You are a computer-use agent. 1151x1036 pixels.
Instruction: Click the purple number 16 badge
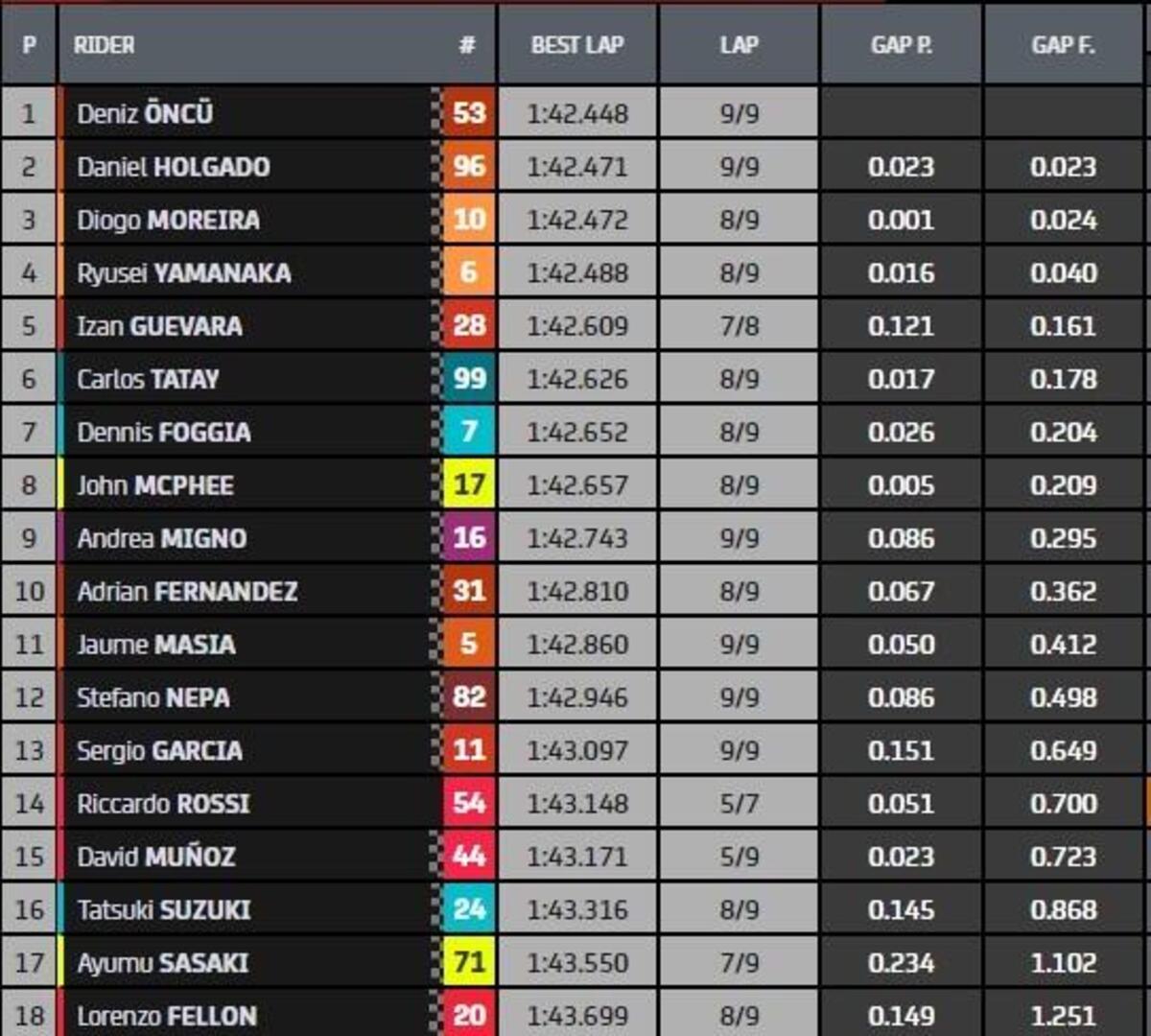[x=468, y=538]
